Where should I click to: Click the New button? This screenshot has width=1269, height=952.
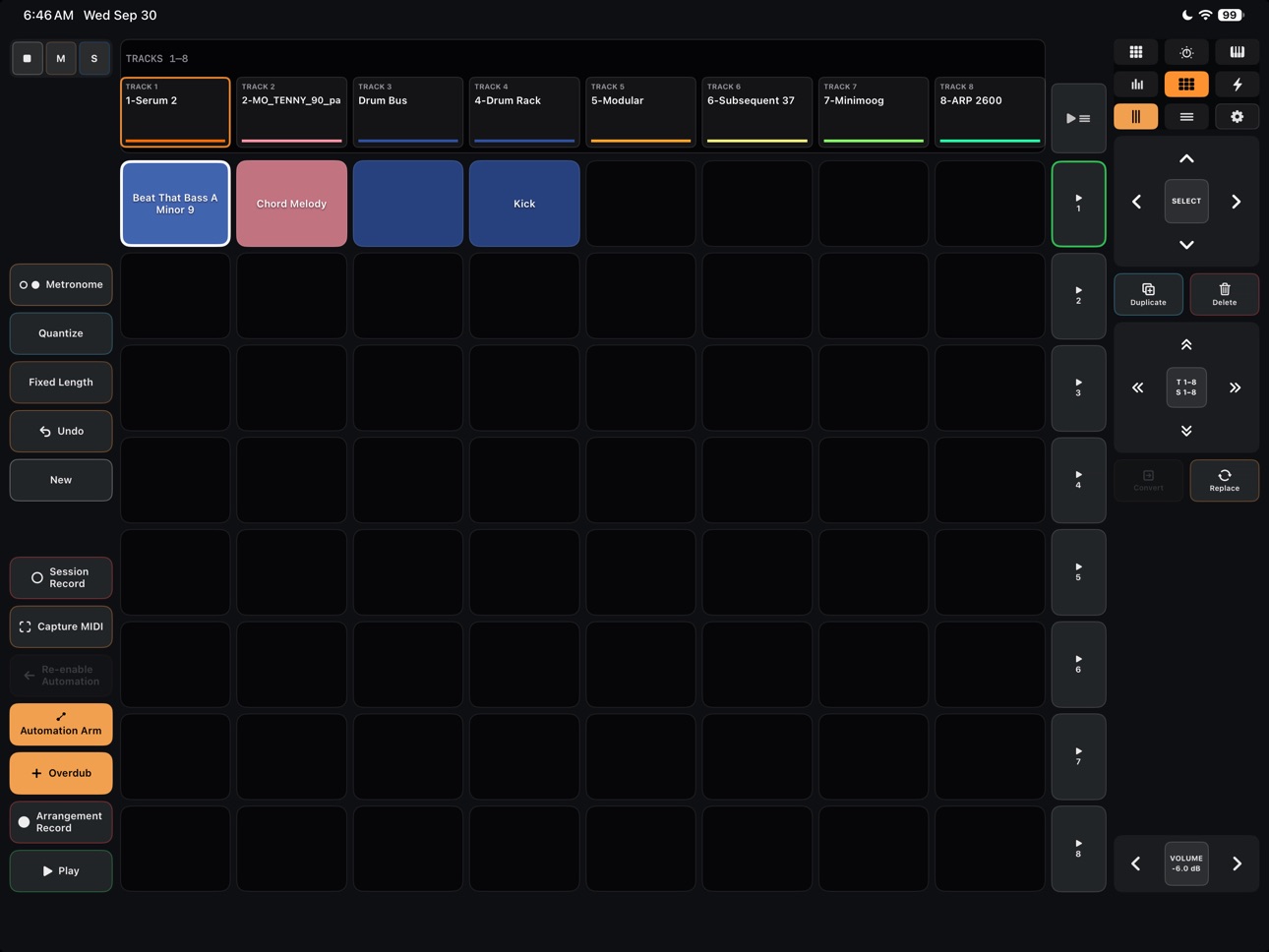pyautogui.click(x=61, y=480)
